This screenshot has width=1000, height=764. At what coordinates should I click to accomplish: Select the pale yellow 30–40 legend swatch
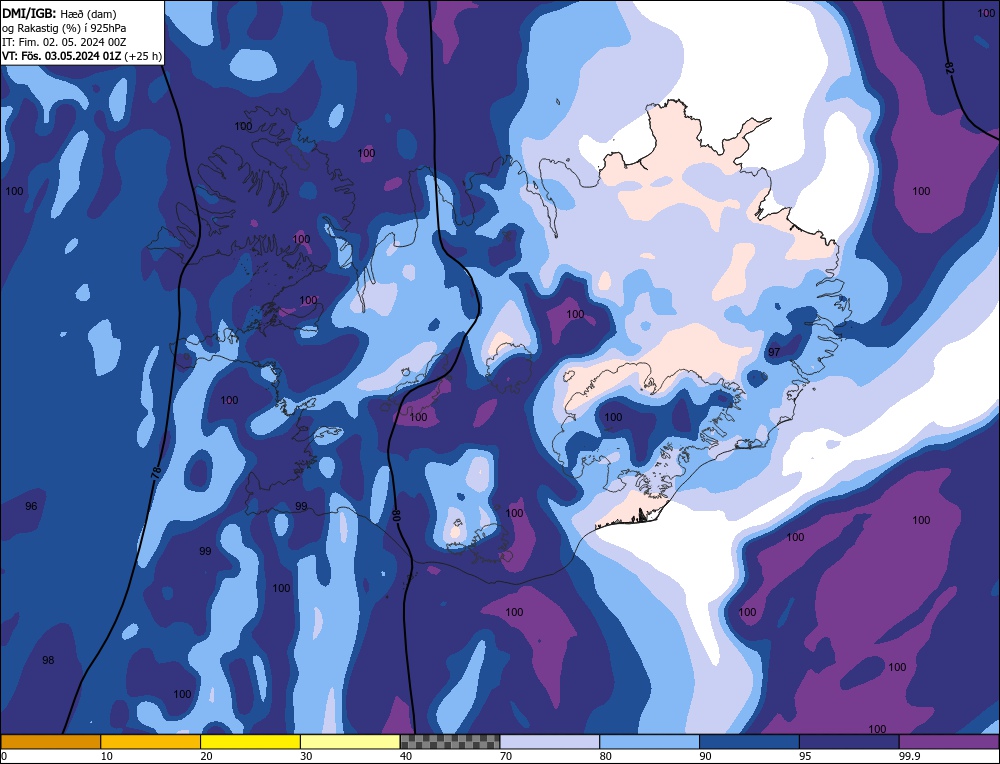tap(350, 742)
